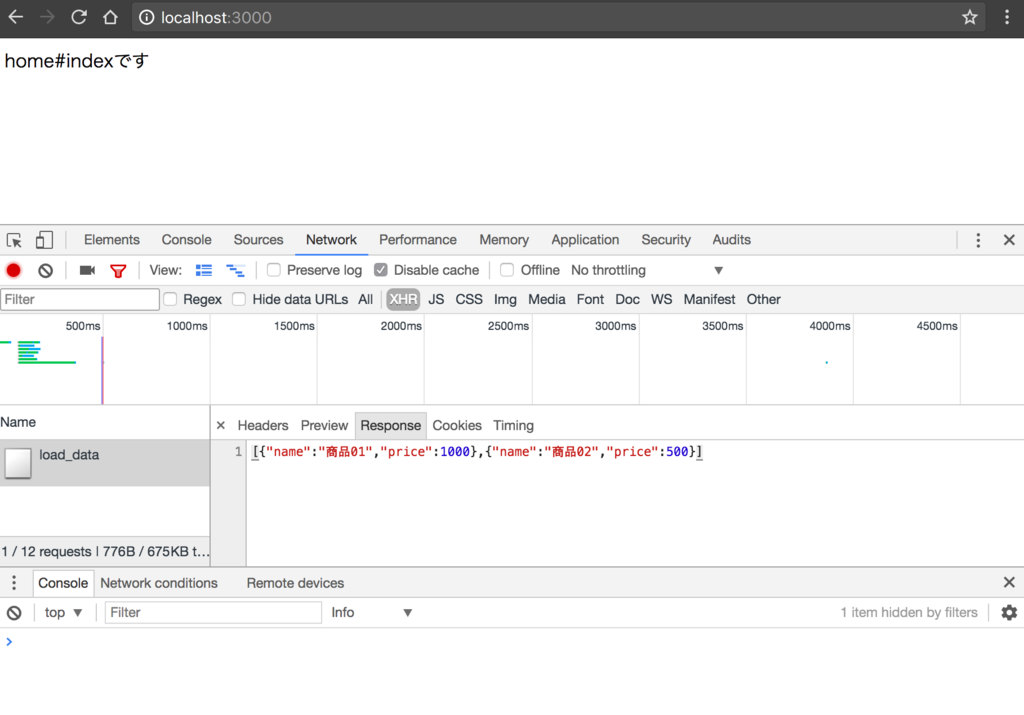Enable the Regex checkbox
1024x715 pixels.
pos(170,299)
